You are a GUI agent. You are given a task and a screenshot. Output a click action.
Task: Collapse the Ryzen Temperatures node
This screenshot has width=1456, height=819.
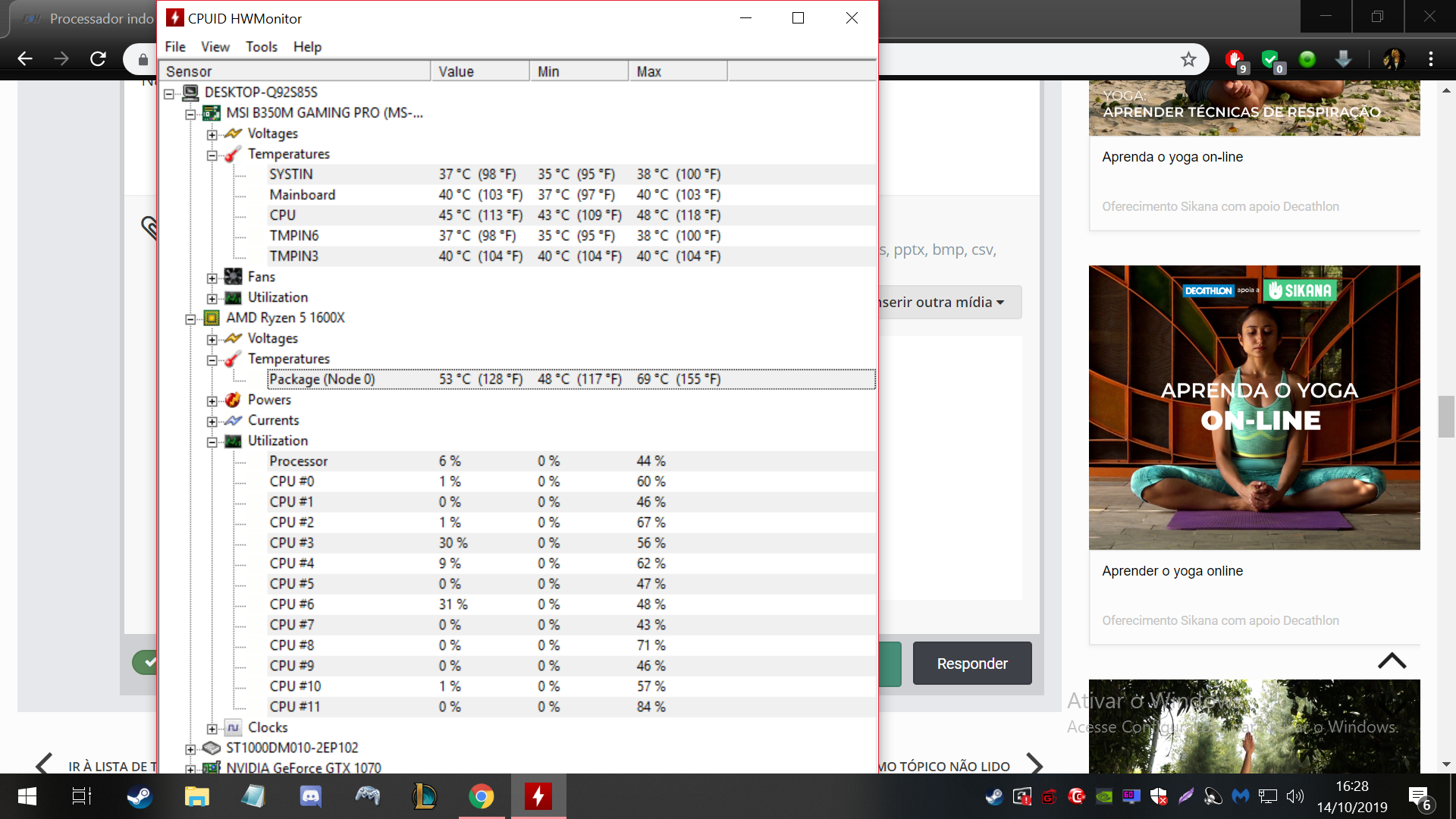[212, 360]
